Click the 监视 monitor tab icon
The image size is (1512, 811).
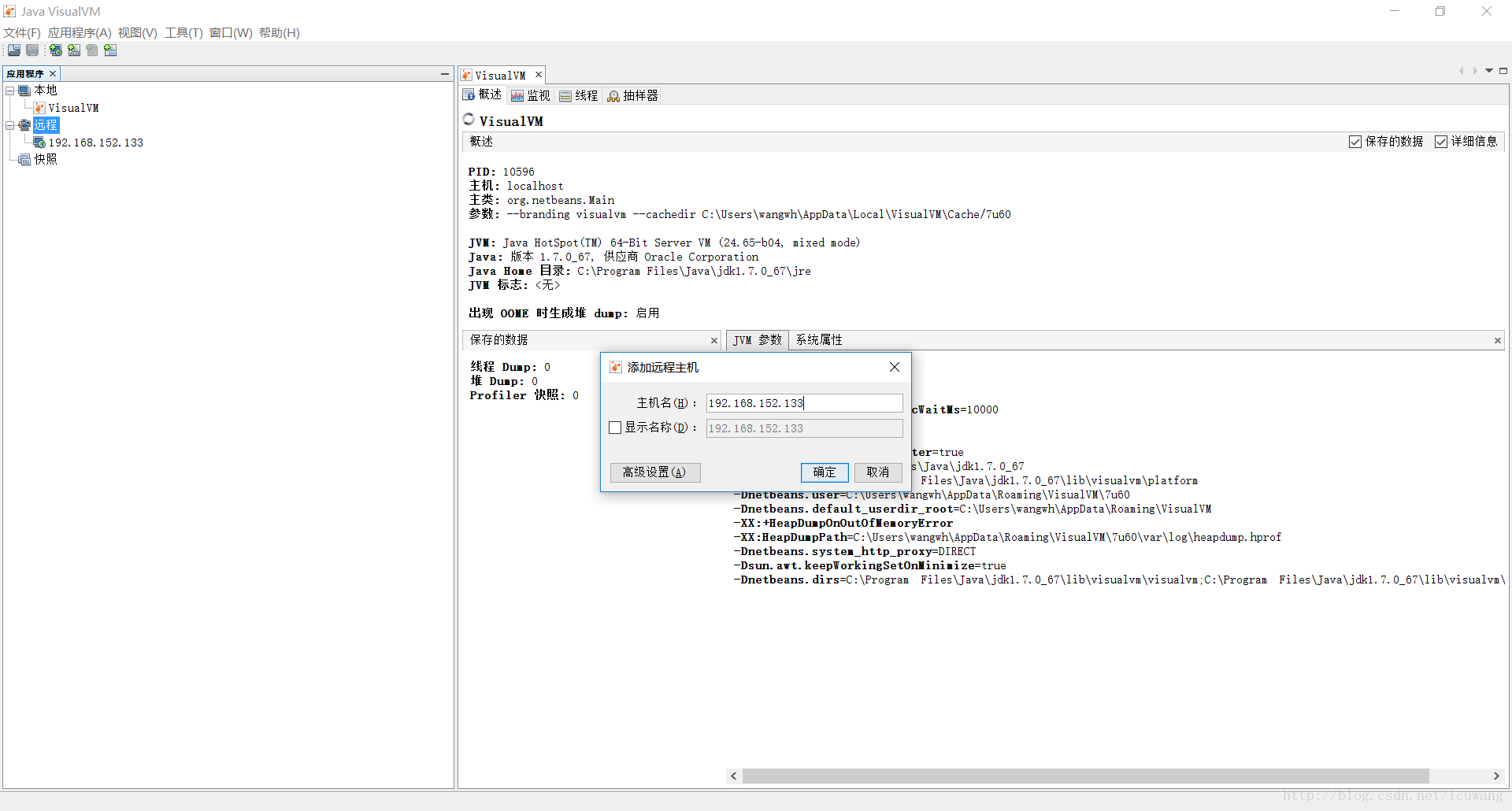tap(517, 96)
